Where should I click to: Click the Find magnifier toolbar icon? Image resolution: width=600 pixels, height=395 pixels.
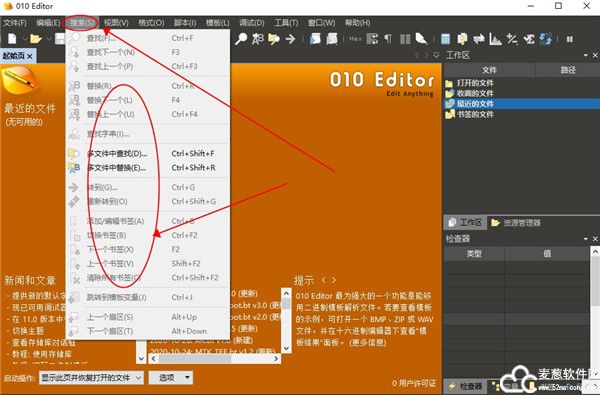pyautogui.click(x=241, y=39)
